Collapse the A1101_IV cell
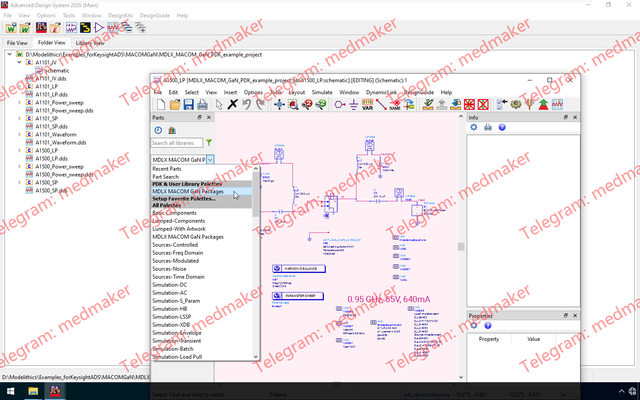The image size is (640, 400). 19,62
